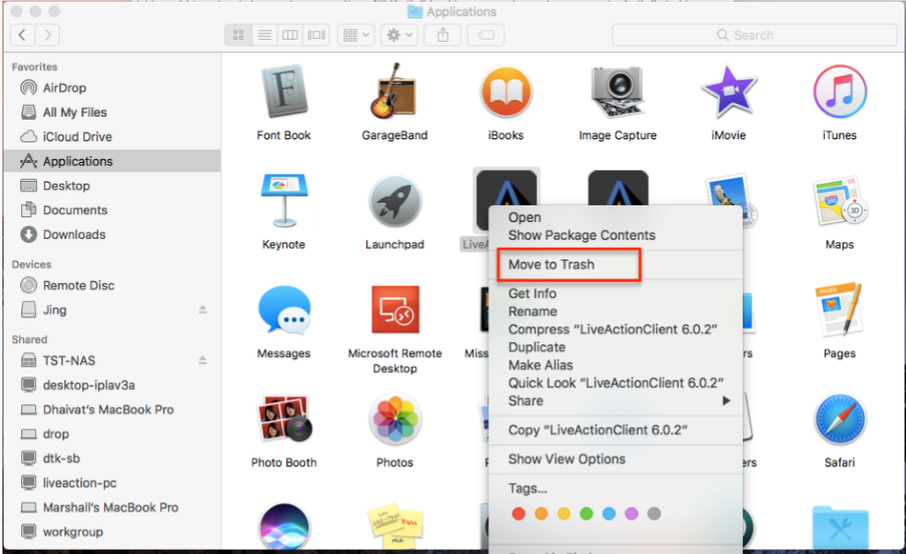Image resolution: width=906 pixels, height=554 pixels.
Task: Switch to icon view
Action: coord(238,35)
